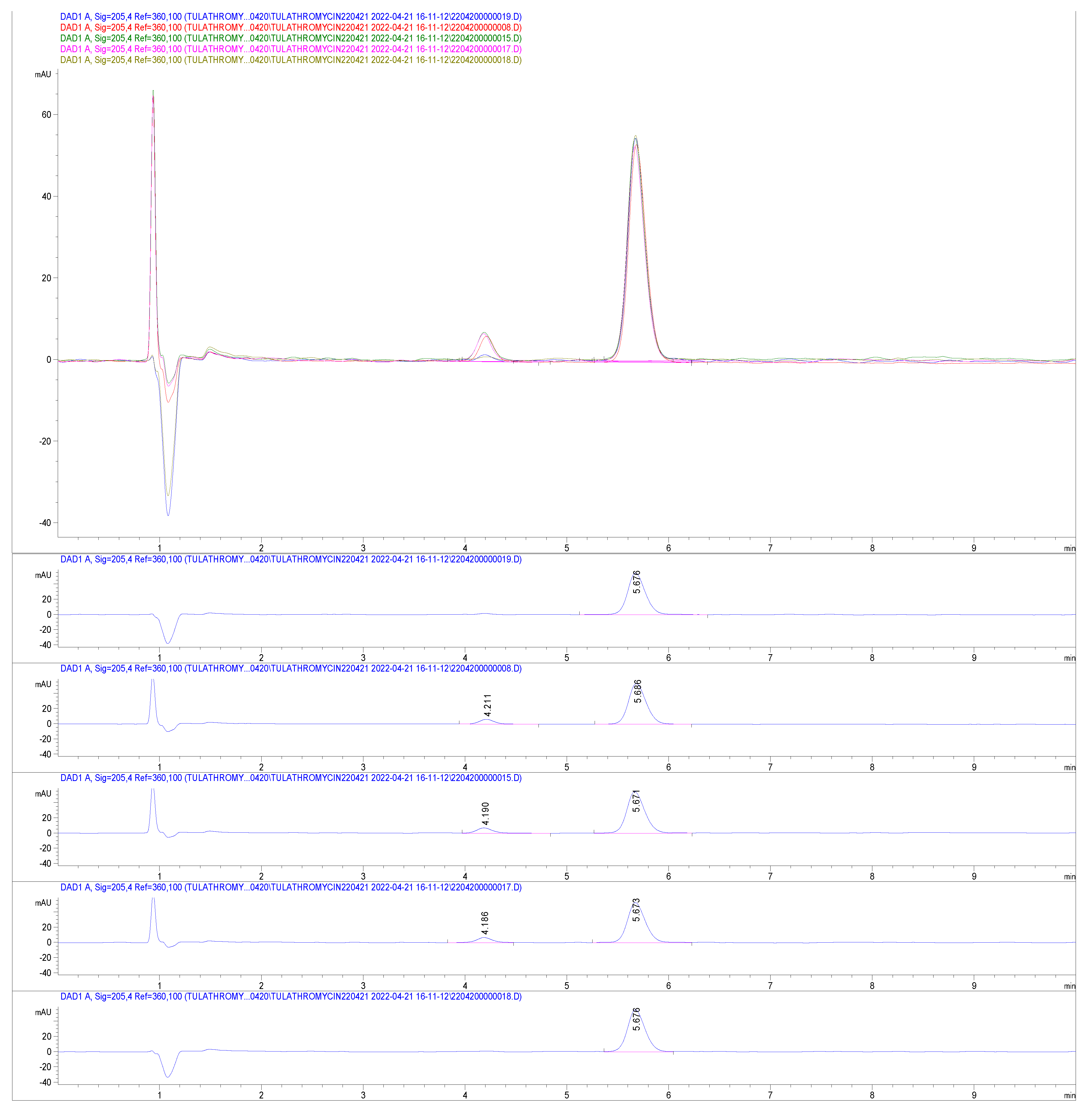Click the title of the 017.D sub-chromatogram
The width and height of the screenshot is (1092, 1109).
(291, 887)
